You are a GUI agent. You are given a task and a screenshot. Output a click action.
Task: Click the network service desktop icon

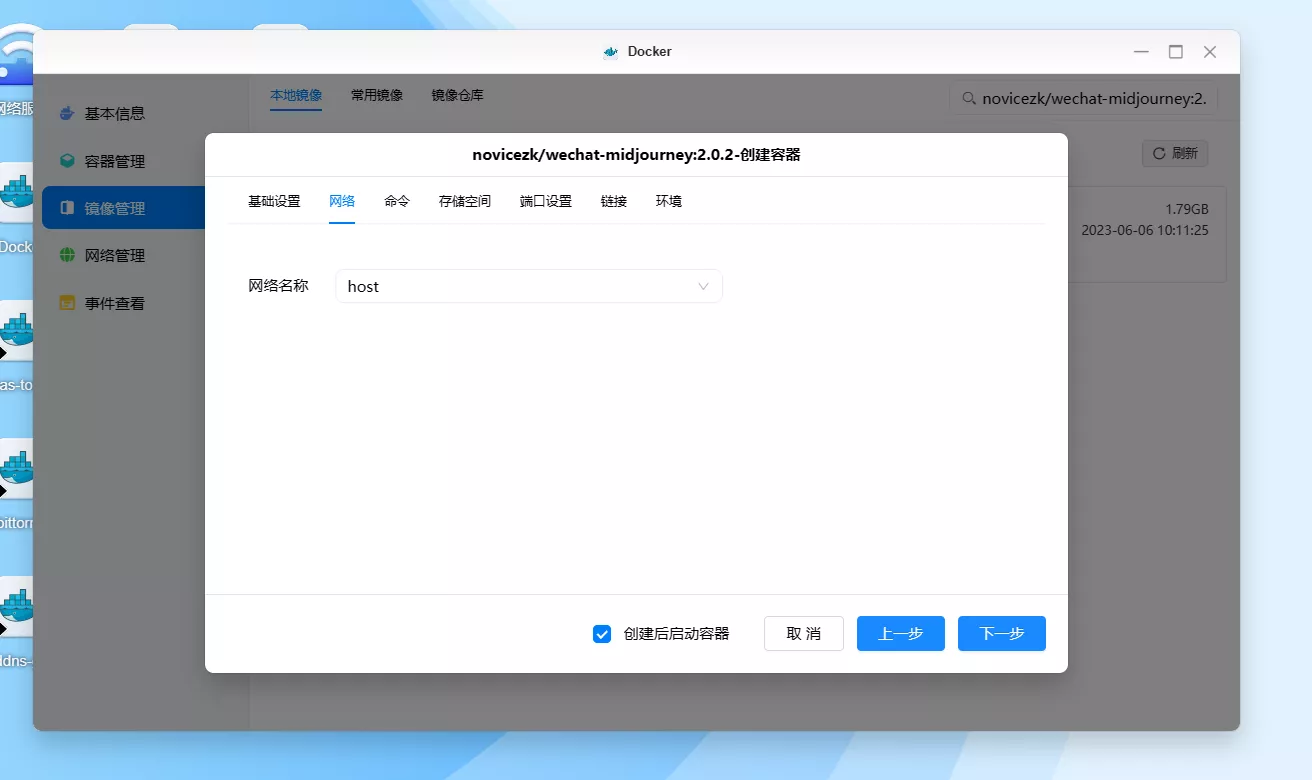pyautogui.click(x=17, y=55)
